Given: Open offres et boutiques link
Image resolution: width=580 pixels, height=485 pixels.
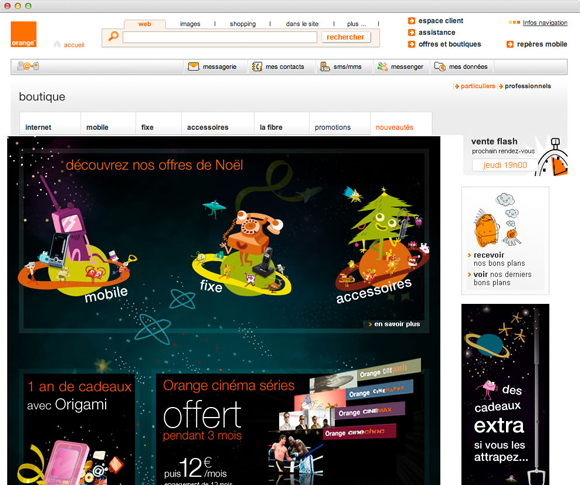Looking at the screenshot, I should click(x=450, y=44).
